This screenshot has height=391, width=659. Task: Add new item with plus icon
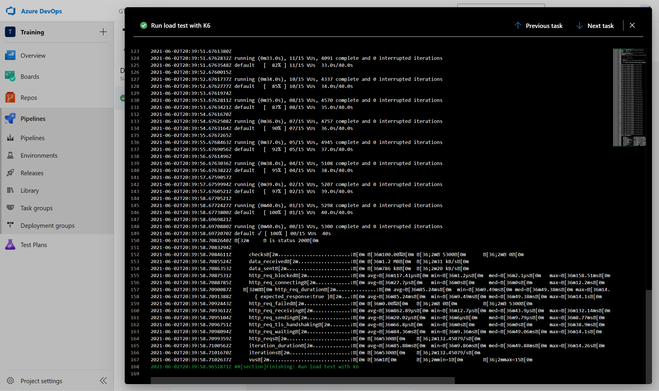pos(103,32)
